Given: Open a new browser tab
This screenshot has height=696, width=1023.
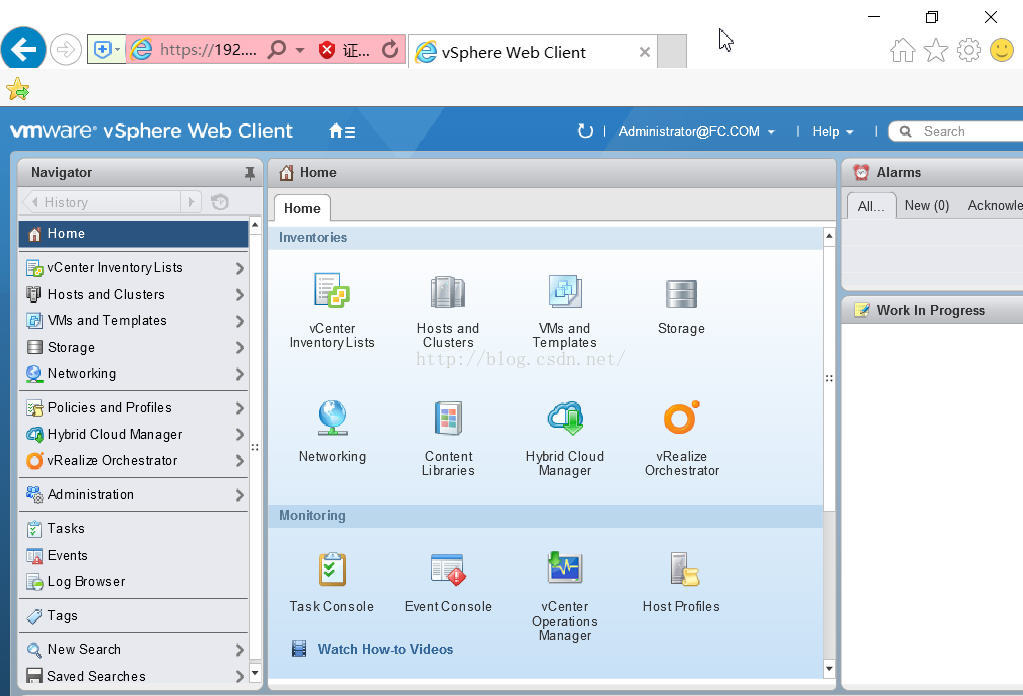Looking at the screenshot, I should tap(672, 52).
